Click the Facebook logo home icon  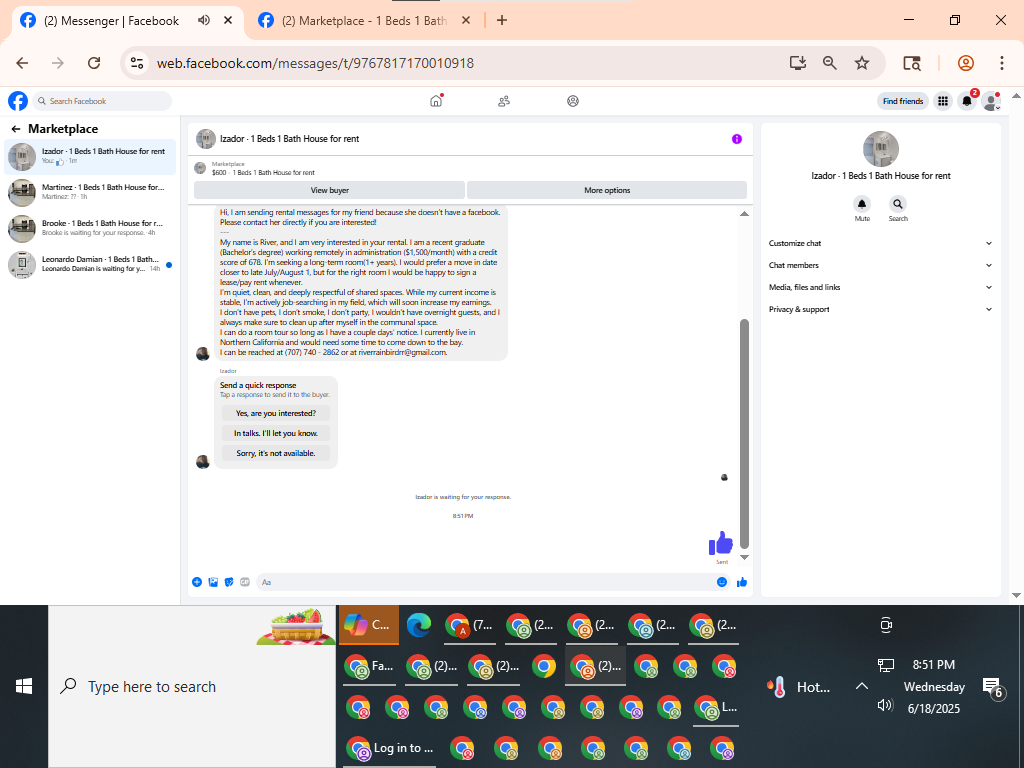(18, 101)
